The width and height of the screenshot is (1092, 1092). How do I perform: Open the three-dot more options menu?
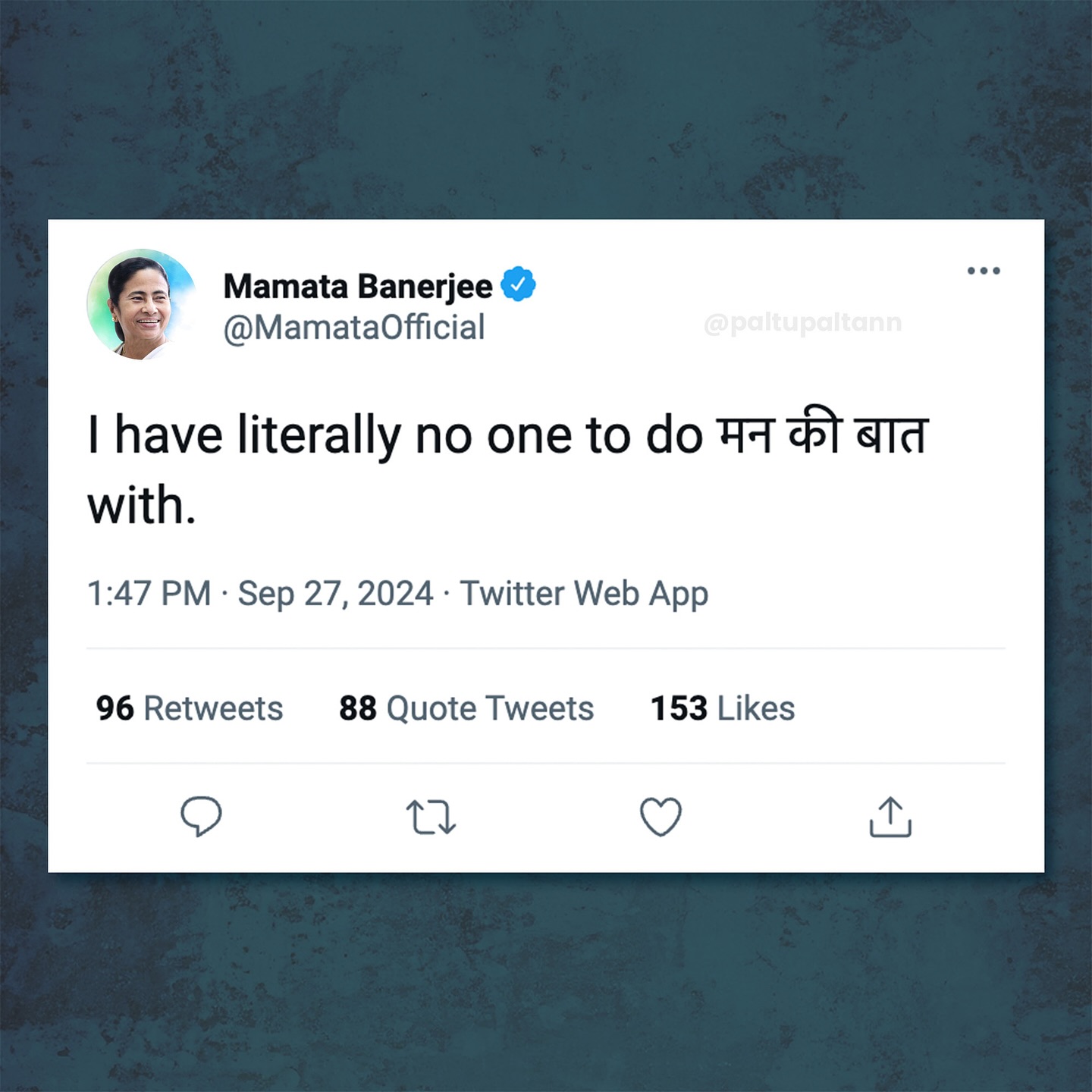[x=984, y=271]
